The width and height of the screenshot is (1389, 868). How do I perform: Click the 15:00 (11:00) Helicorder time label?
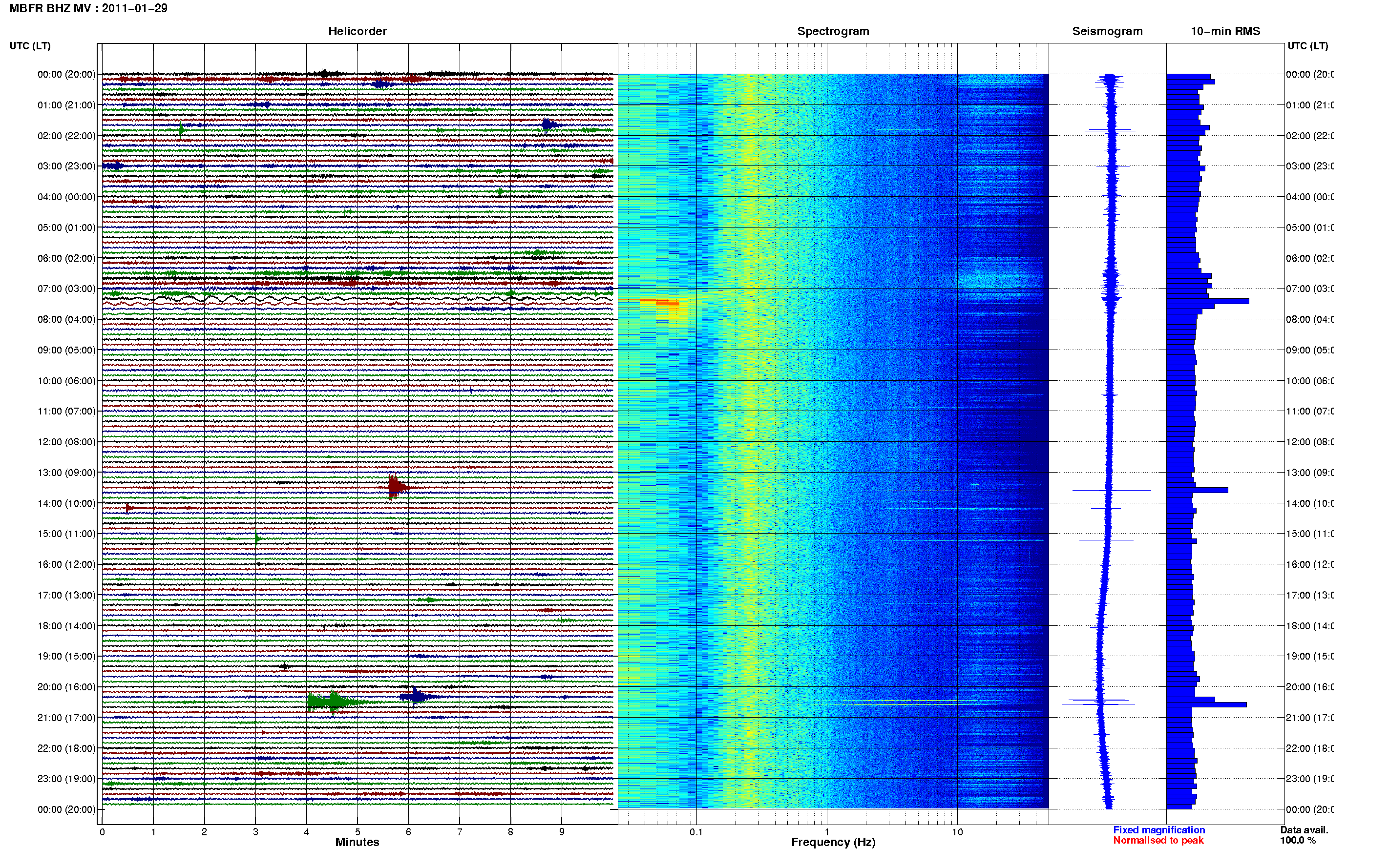66,534
